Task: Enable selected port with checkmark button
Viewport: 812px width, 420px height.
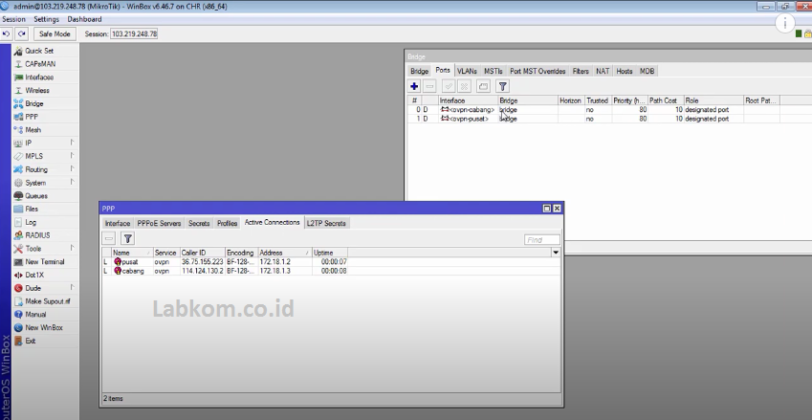Action: point(448,87)
